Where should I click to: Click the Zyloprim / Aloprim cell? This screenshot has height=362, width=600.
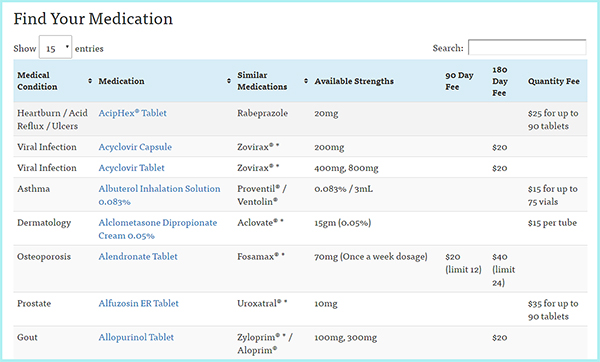[265, 344]
